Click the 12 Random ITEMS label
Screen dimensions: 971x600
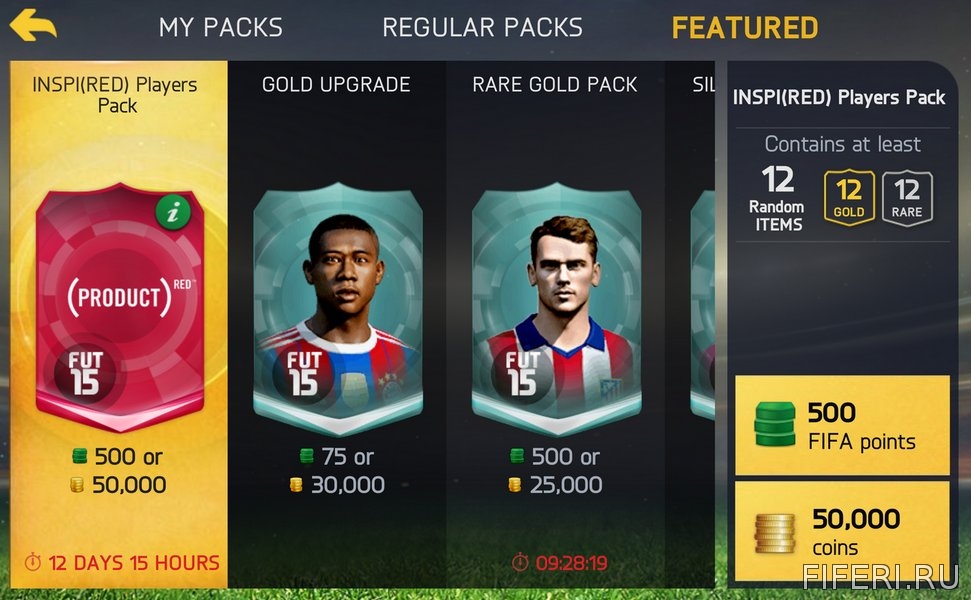[x=777, y=198]
